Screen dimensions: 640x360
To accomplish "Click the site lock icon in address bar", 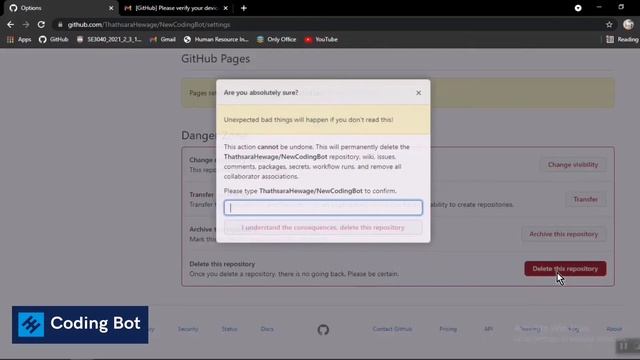I will point(60,24).
